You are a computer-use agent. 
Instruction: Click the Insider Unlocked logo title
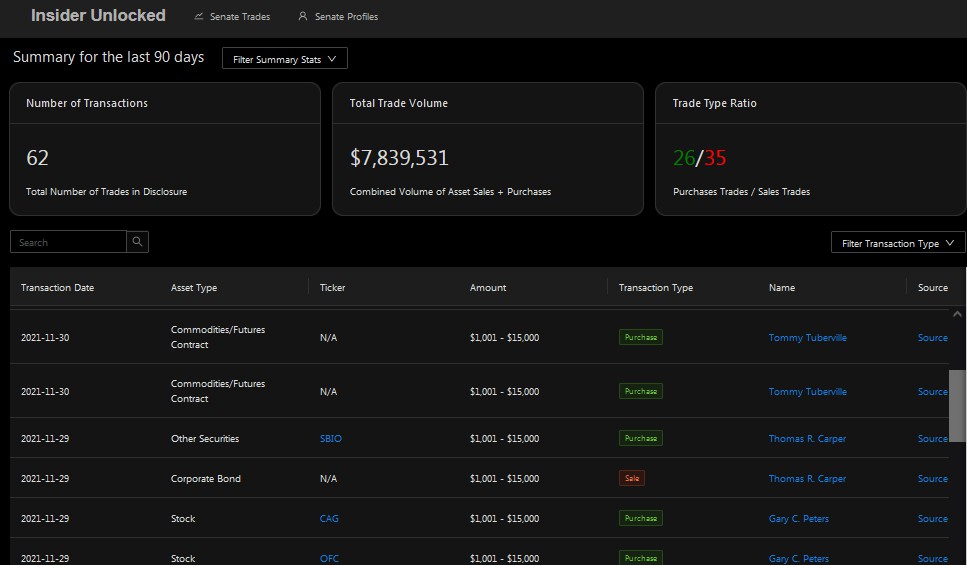click(x=98, y=16)
